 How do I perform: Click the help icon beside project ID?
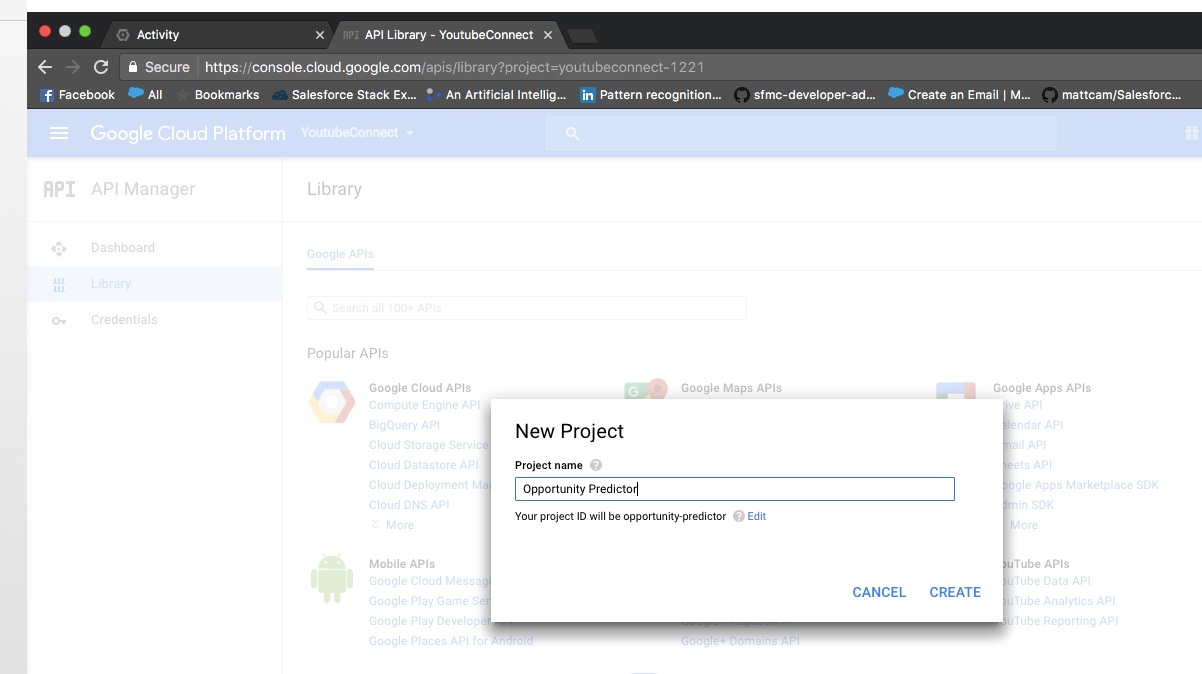pyautogui.click(x=739, y=516)
